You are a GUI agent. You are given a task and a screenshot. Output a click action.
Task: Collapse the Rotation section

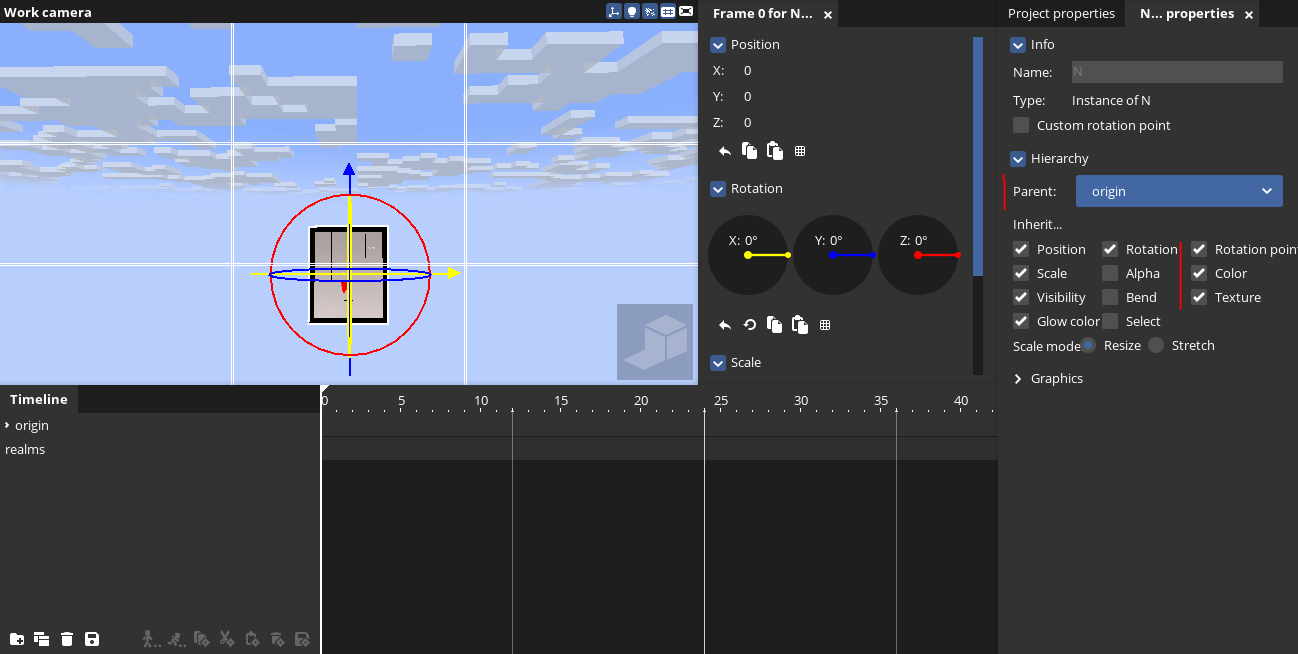(x=718, y=189)
